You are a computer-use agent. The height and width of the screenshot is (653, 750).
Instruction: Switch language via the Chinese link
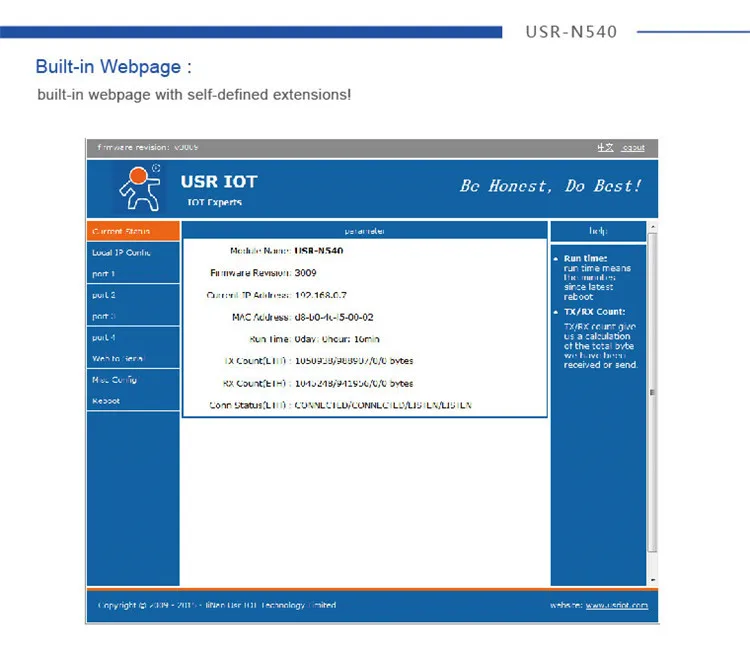(x=605, y=147)
